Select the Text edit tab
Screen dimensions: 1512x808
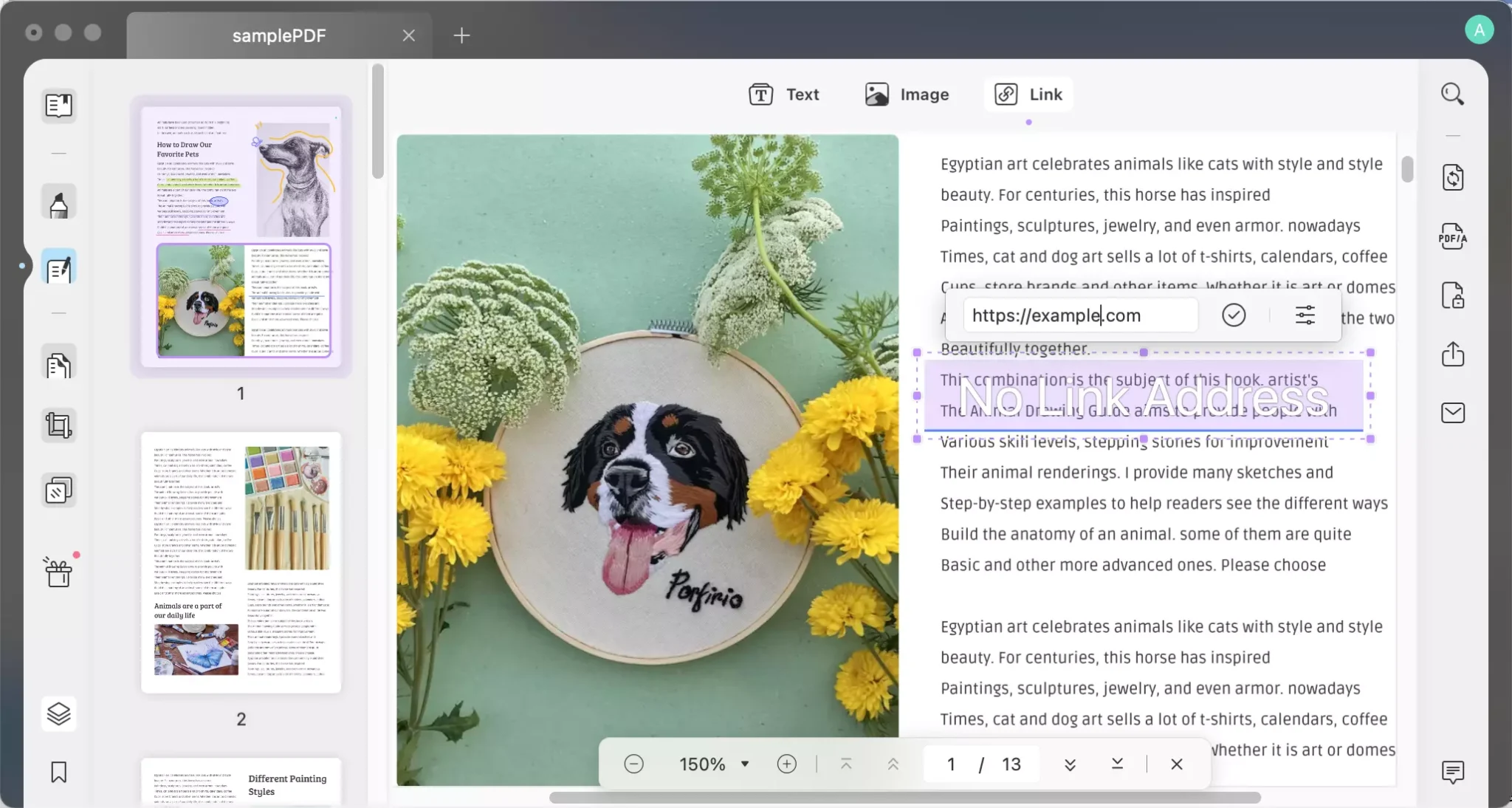783,95
